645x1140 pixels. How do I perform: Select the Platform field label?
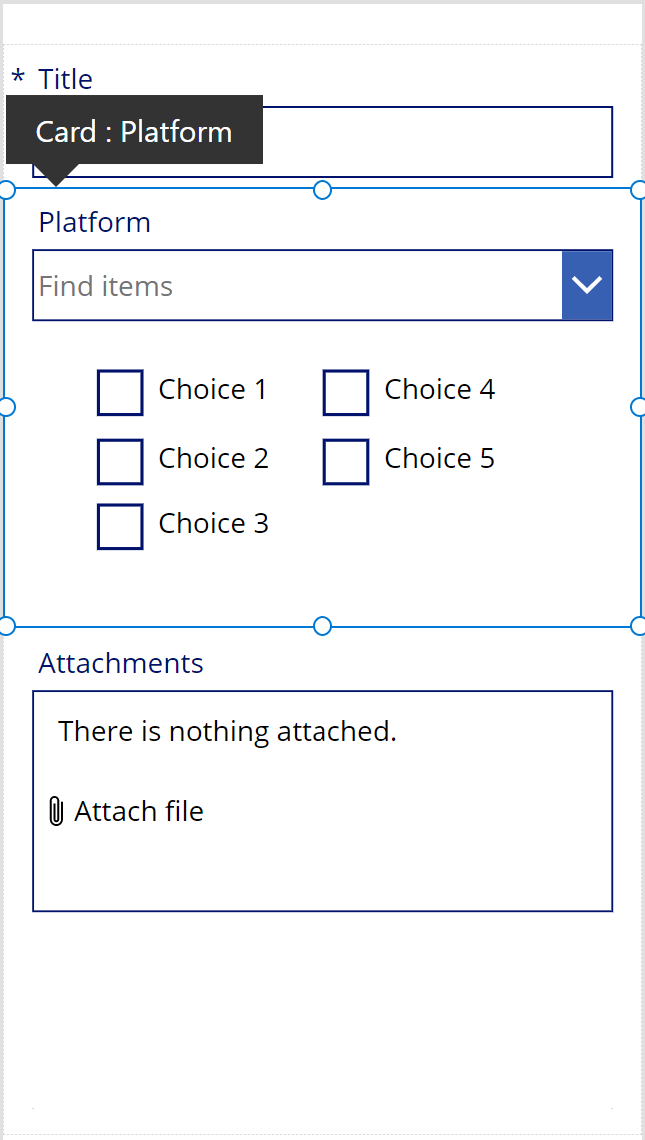point(95,222)
